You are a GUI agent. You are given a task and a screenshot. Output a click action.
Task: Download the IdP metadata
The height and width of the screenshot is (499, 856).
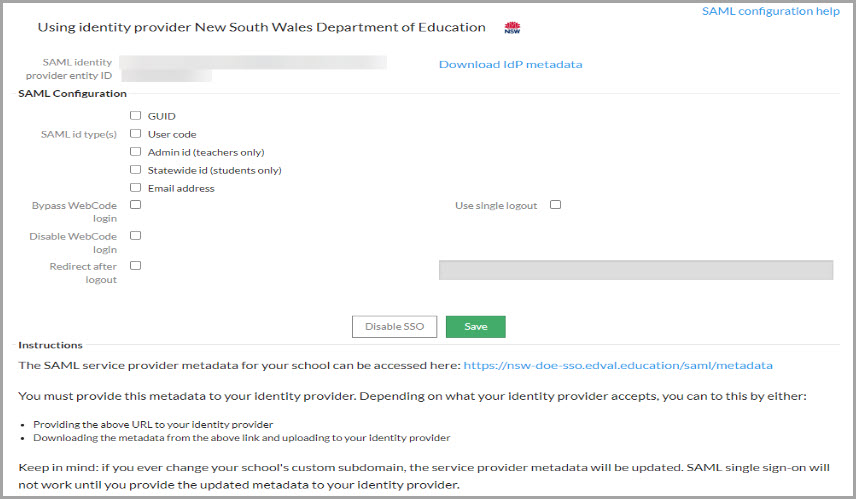510,65
